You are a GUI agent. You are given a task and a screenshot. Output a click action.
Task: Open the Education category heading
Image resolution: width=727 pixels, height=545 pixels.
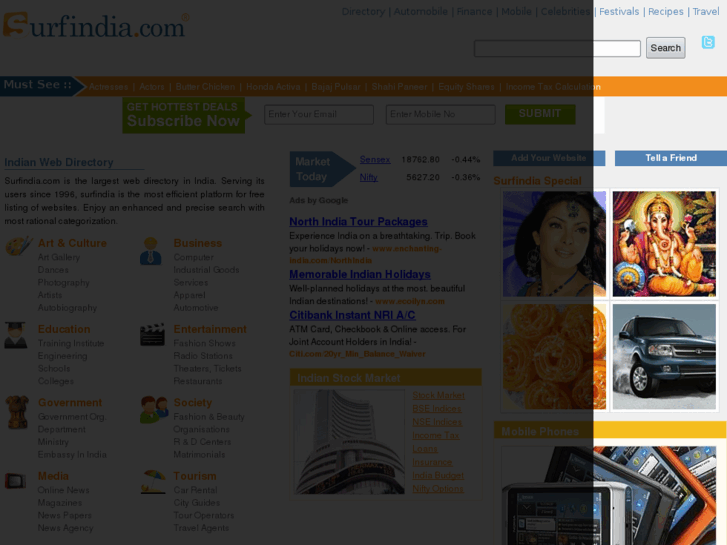(64, 329)
